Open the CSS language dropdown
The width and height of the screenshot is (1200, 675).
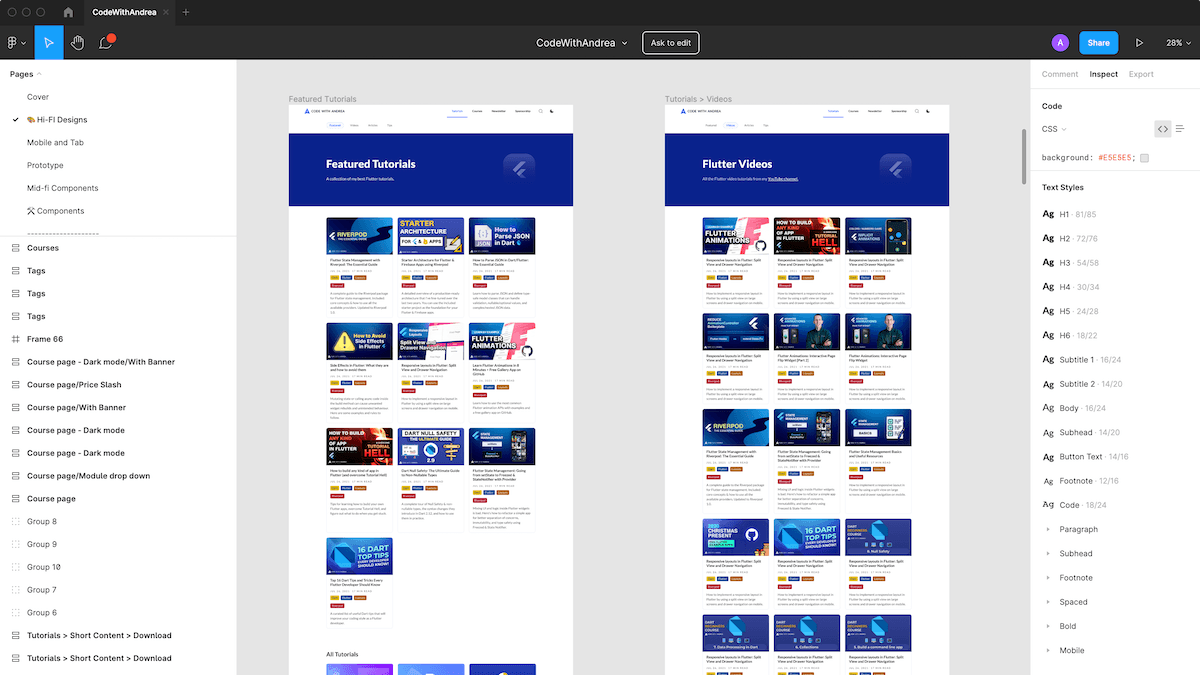1054,129
